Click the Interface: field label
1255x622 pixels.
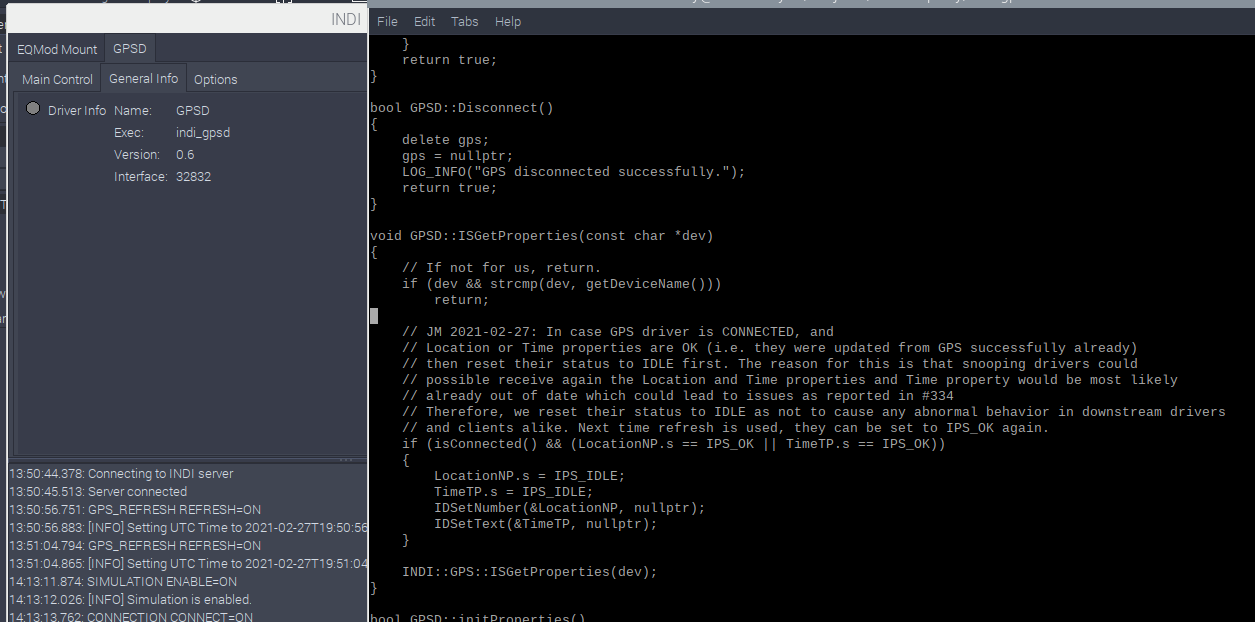point(140,177)
